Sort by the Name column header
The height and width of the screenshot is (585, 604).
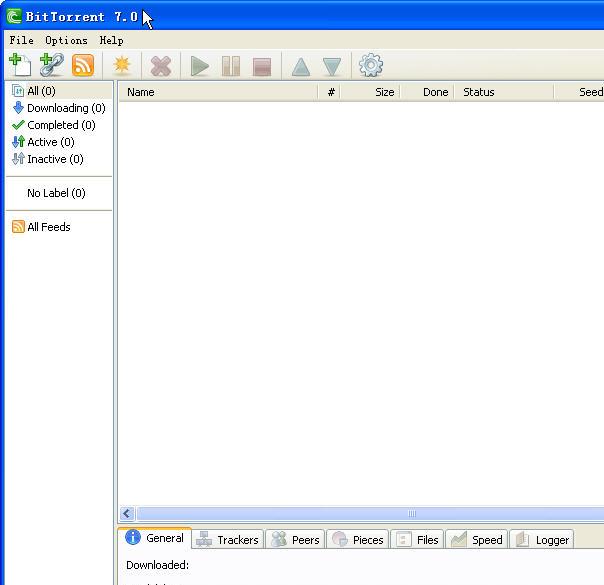[218, 92]
